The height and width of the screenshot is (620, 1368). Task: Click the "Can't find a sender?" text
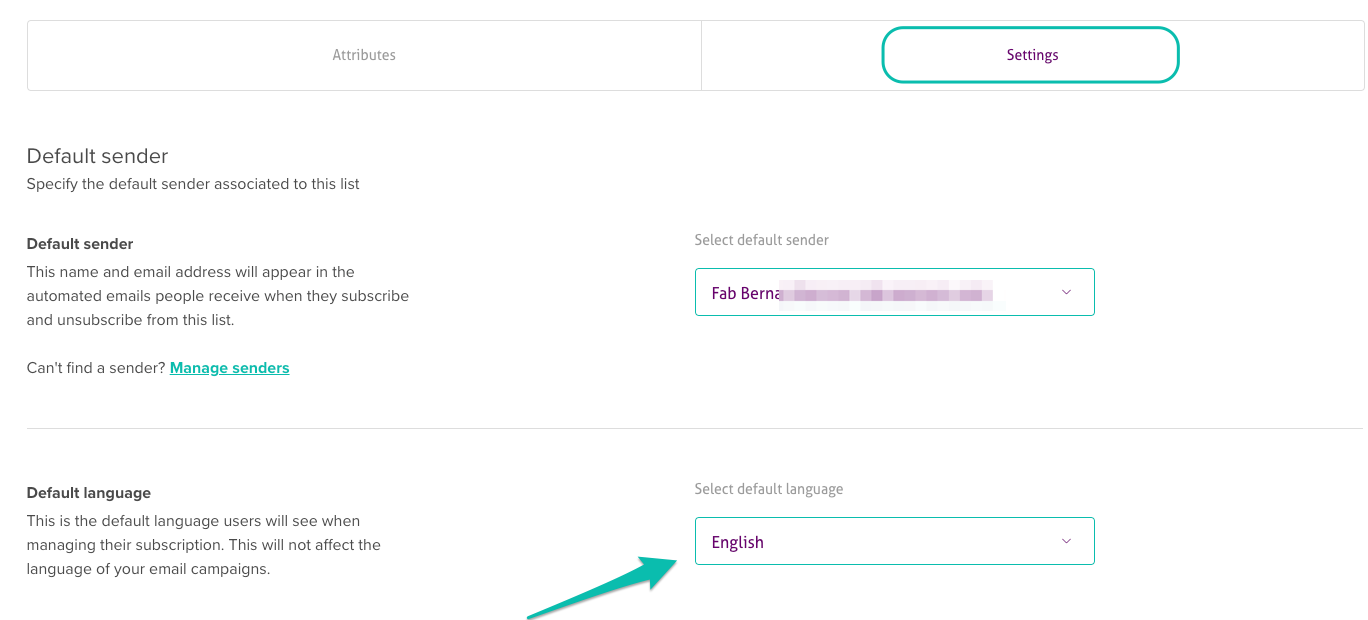click(96, 368)
